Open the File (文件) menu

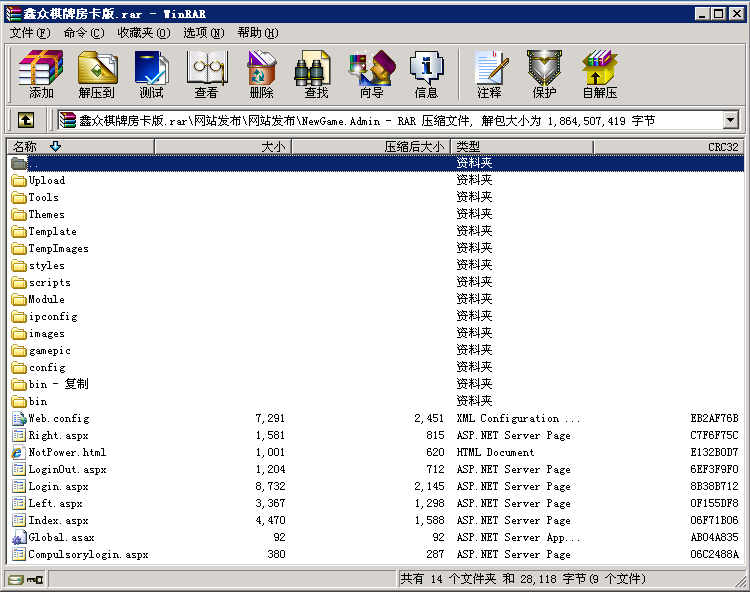point(30,33)
